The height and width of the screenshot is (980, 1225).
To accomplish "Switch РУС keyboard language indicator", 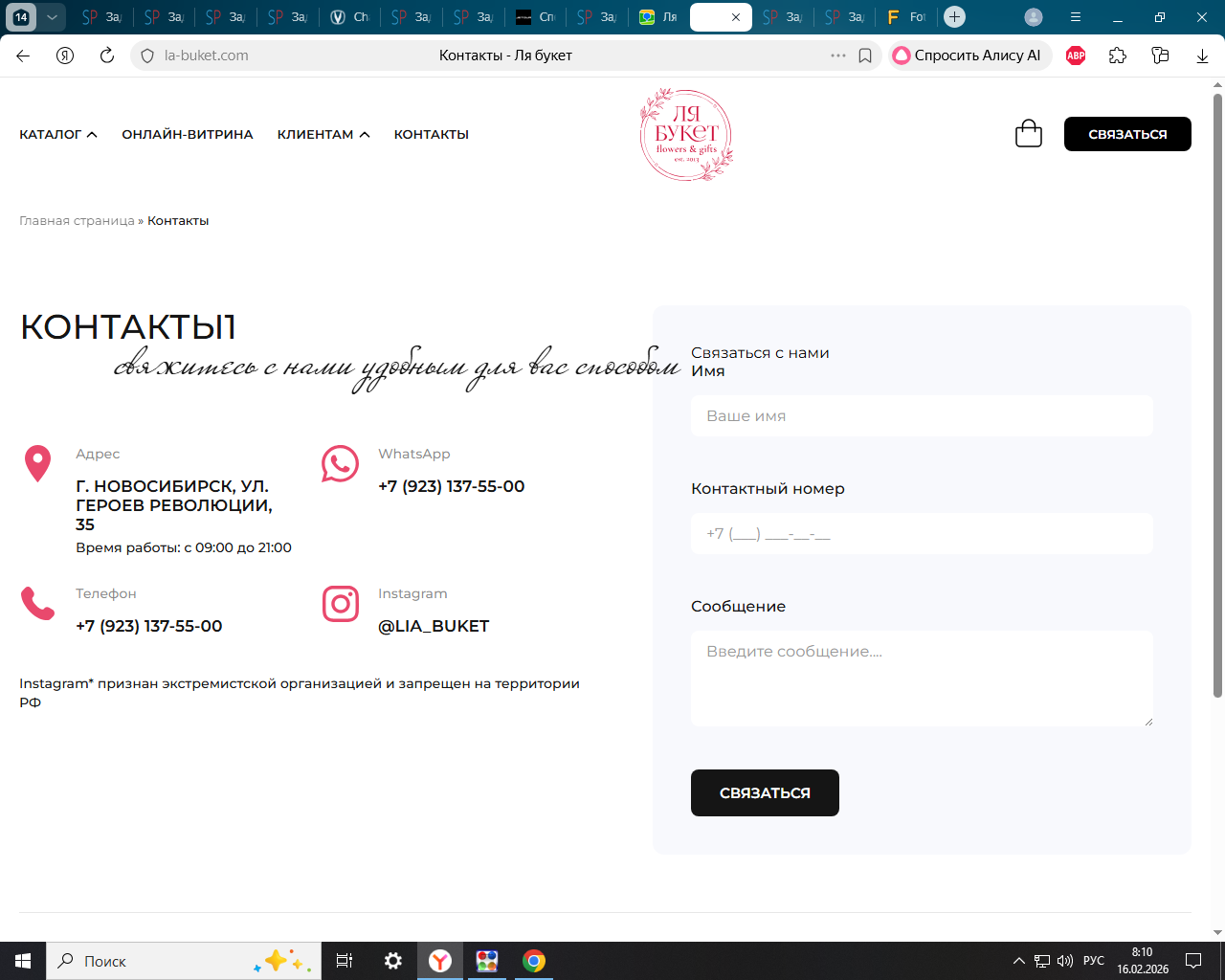I will point(1094,961).
